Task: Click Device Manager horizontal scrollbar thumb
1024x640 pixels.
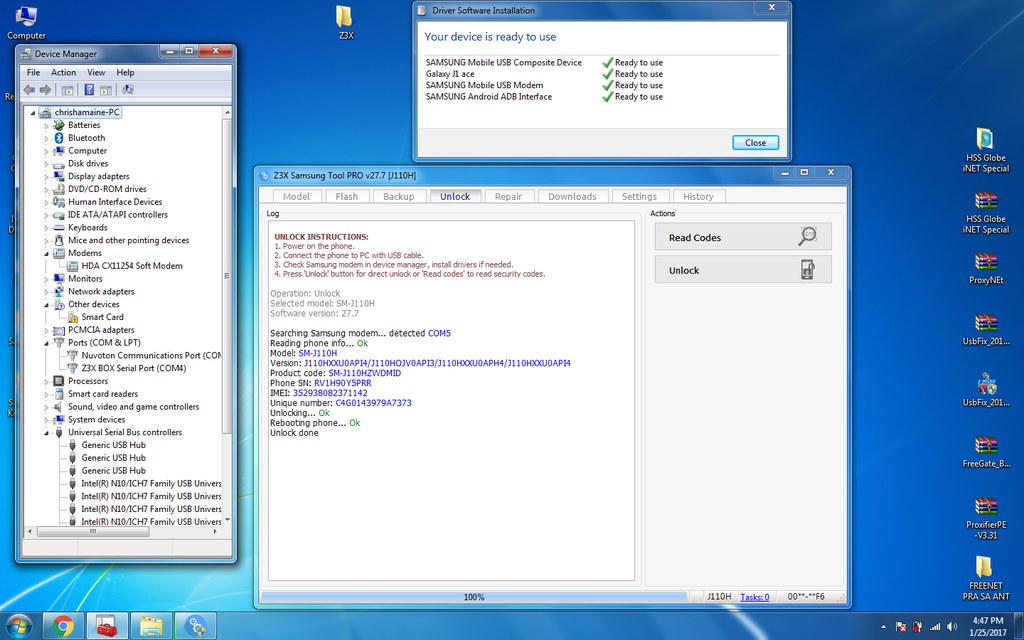Action: 93,532
